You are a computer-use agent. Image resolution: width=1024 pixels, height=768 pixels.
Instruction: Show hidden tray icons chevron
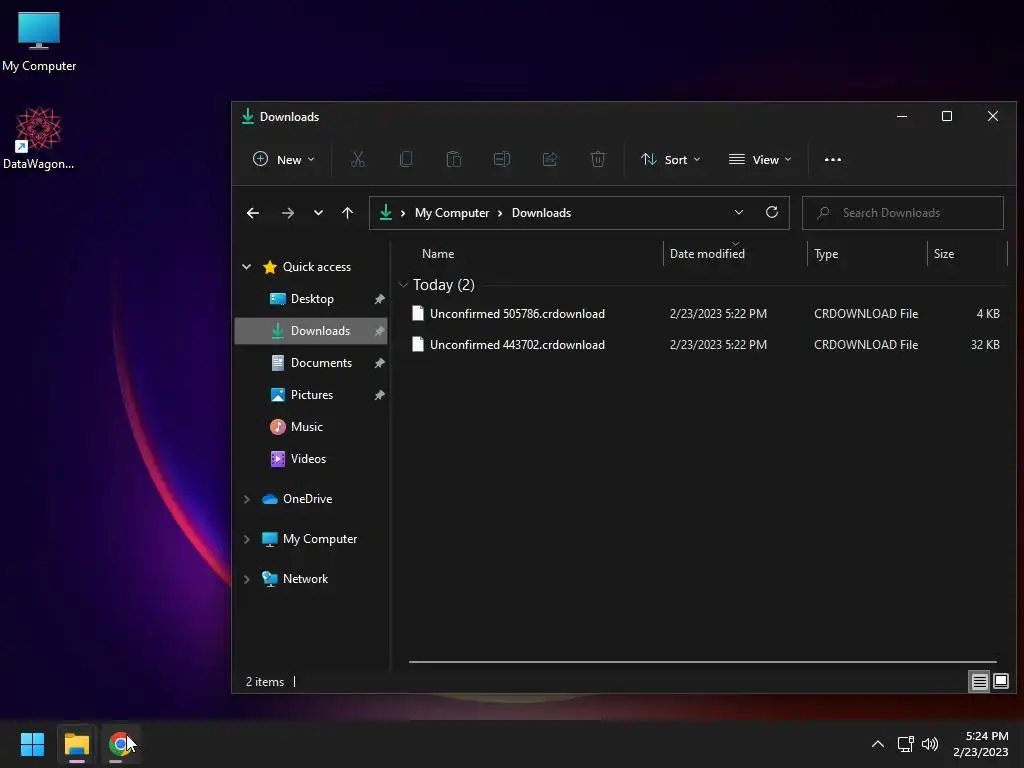(878, 744)
